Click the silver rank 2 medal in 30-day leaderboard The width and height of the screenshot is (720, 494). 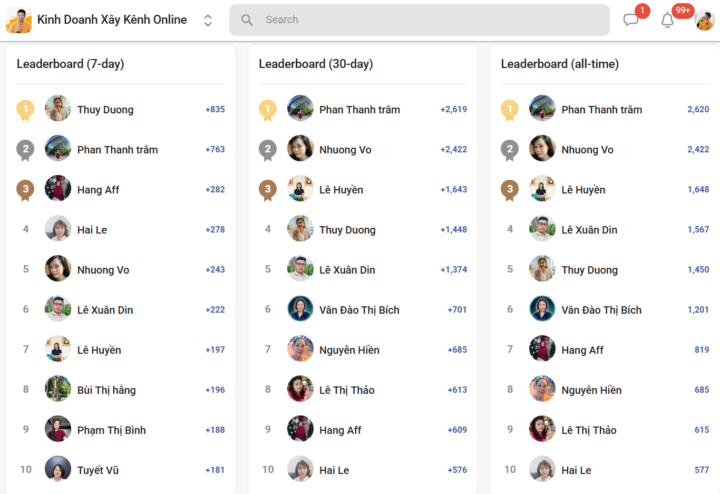click(x=268, y=150)
